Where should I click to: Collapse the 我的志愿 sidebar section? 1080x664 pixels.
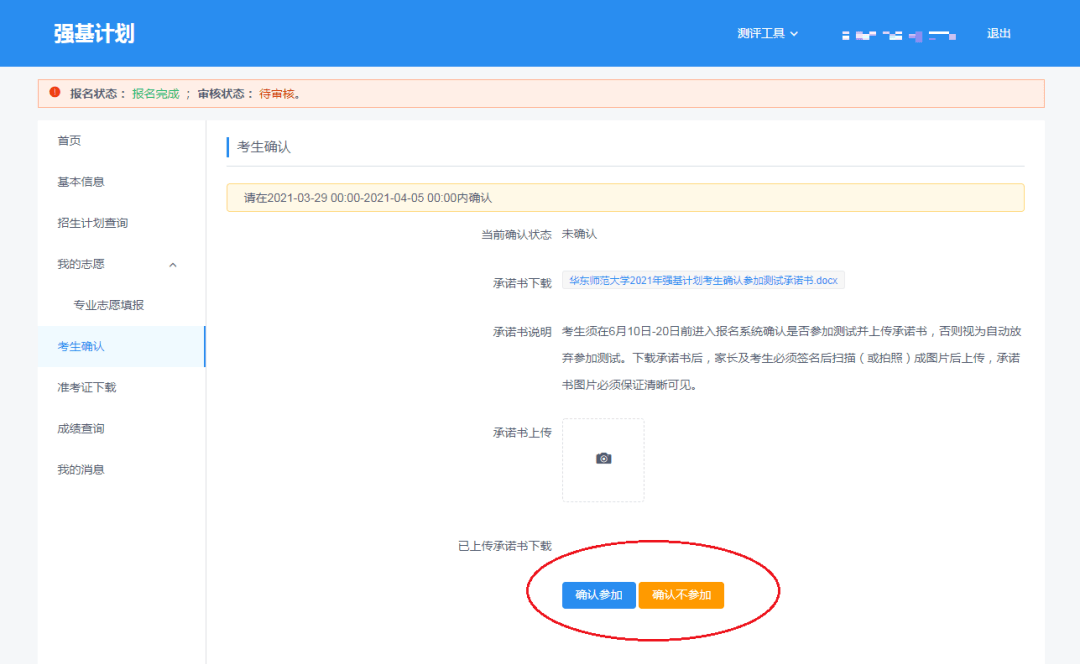(173, 265)
